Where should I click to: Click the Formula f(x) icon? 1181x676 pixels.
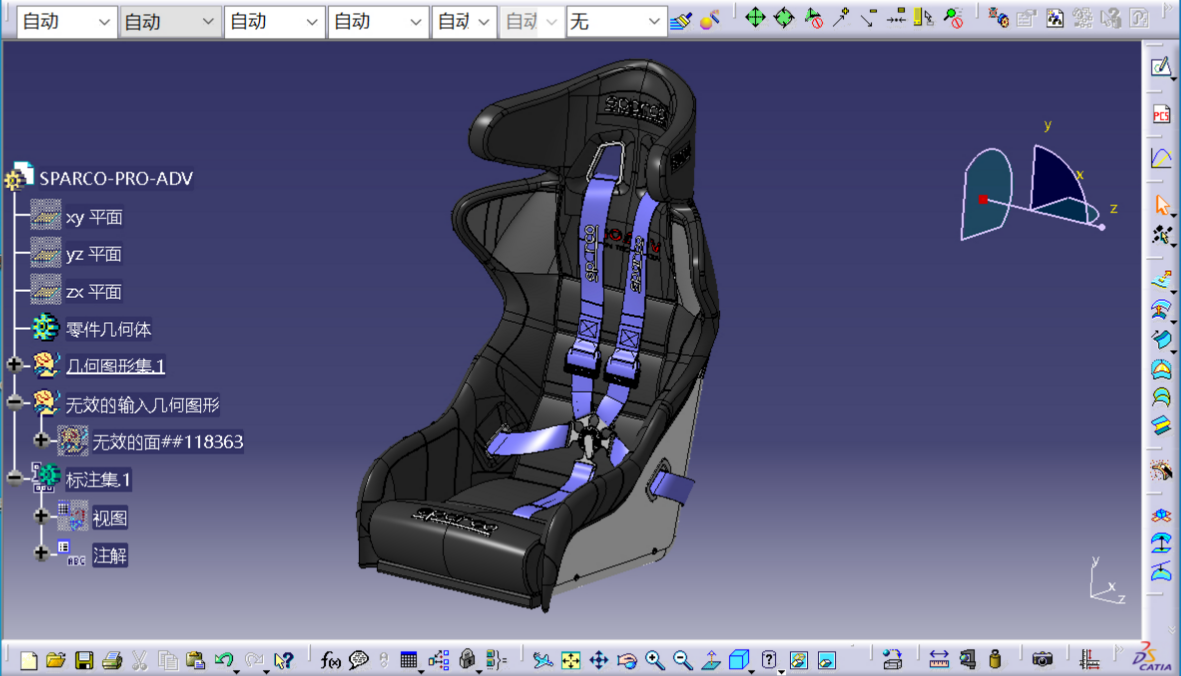(x=330, y=660)
